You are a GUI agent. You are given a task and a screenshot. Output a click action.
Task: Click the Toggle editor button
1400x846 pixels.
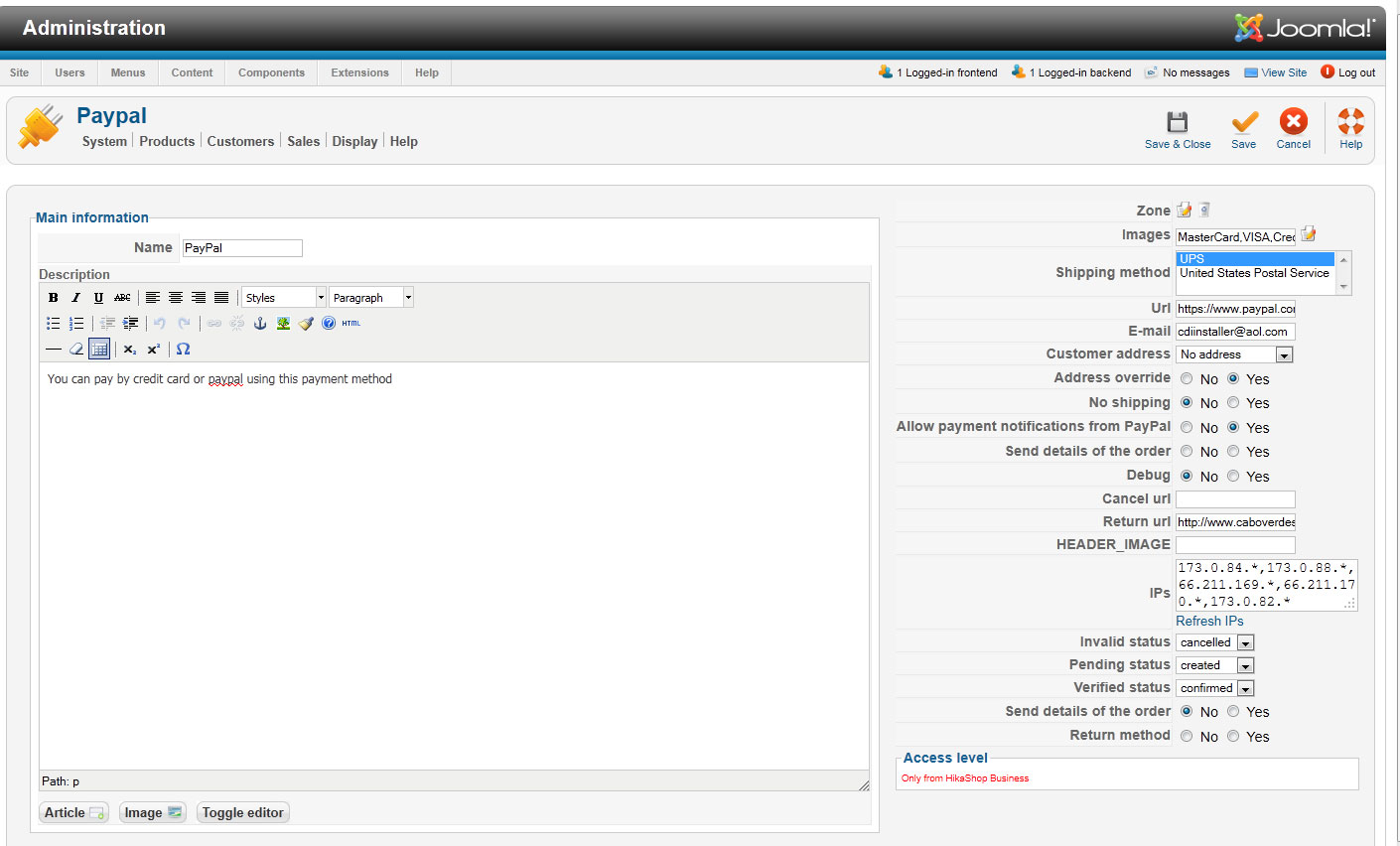click(243, 812)
